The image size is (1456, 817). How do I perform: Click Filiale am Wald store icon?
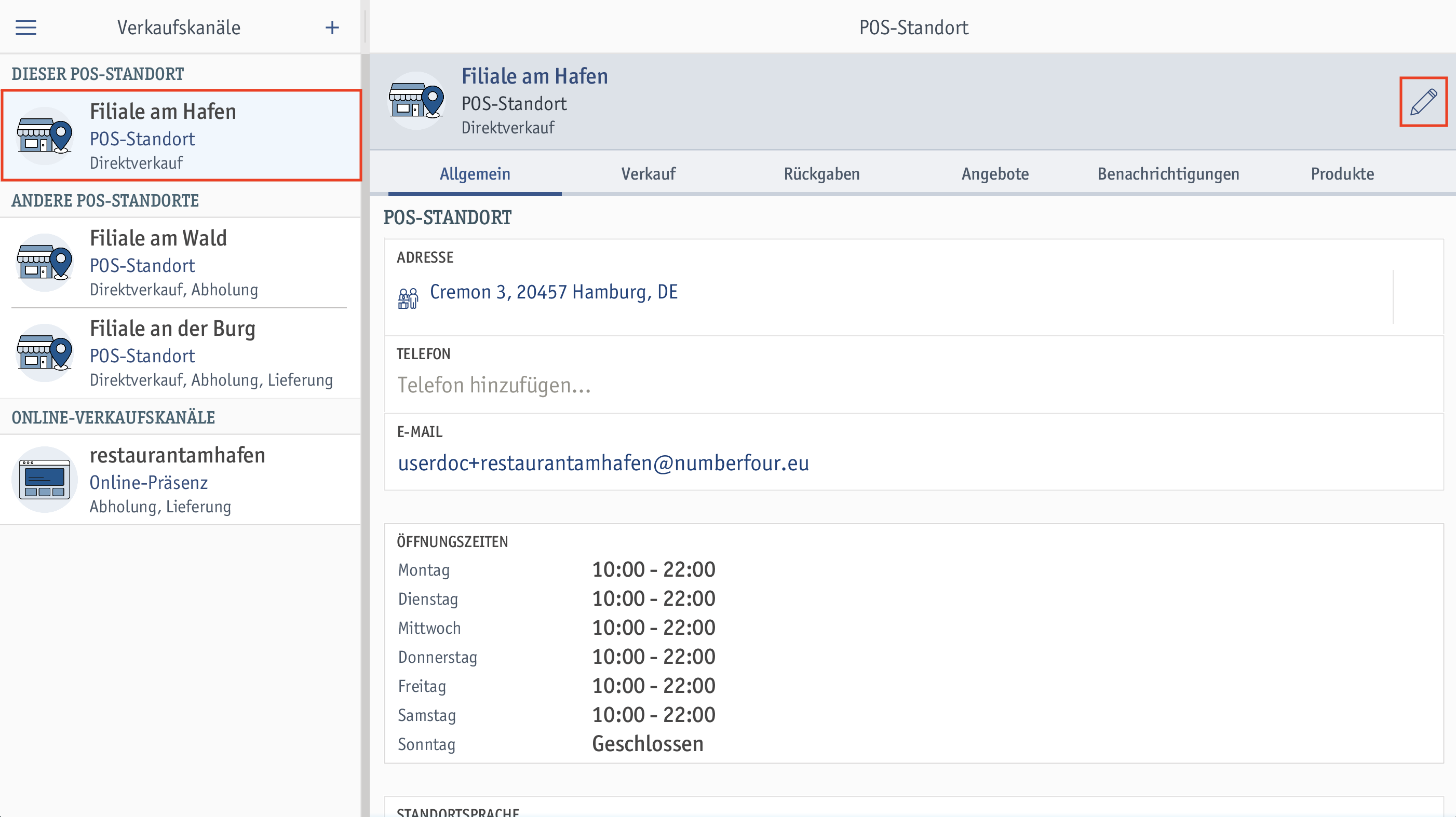click(45, 263)
